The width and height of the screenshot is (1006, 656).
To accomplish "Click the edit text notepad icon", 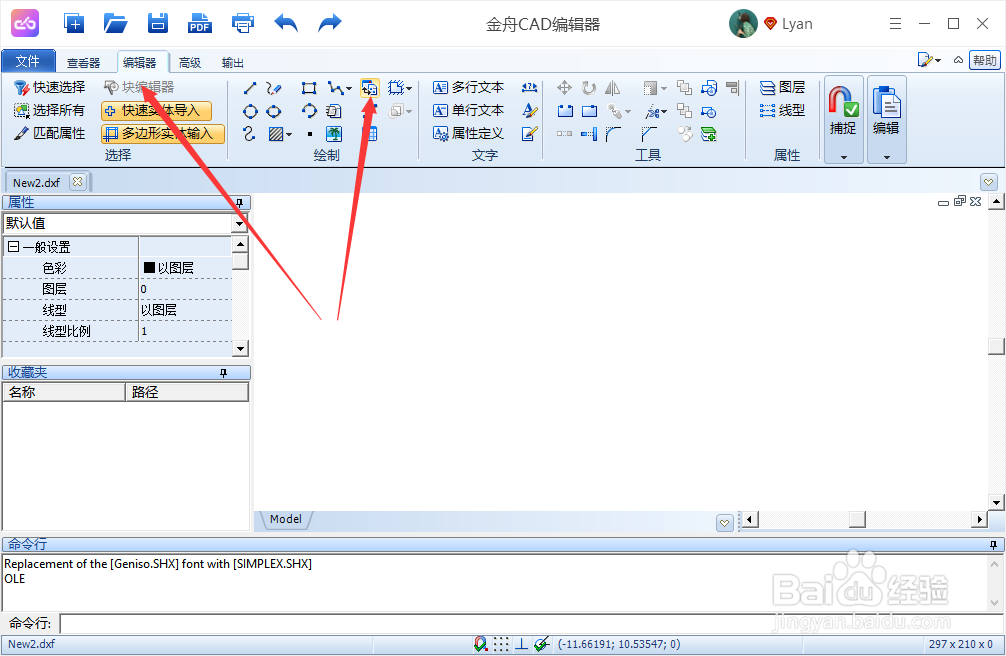I will [x=529, y=134].
